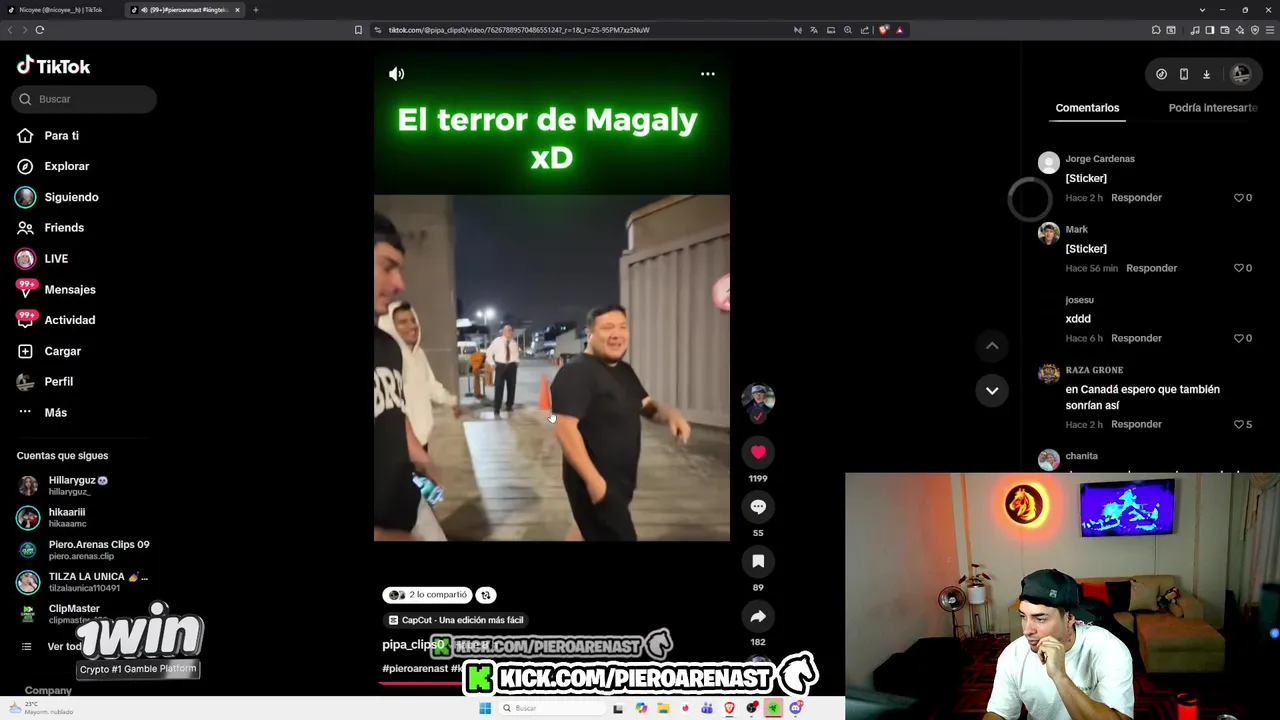Image resolution: width=1280 pixels, height=720 pixels.
Task: Reload the page with the refresh icon
Action: 40,30
